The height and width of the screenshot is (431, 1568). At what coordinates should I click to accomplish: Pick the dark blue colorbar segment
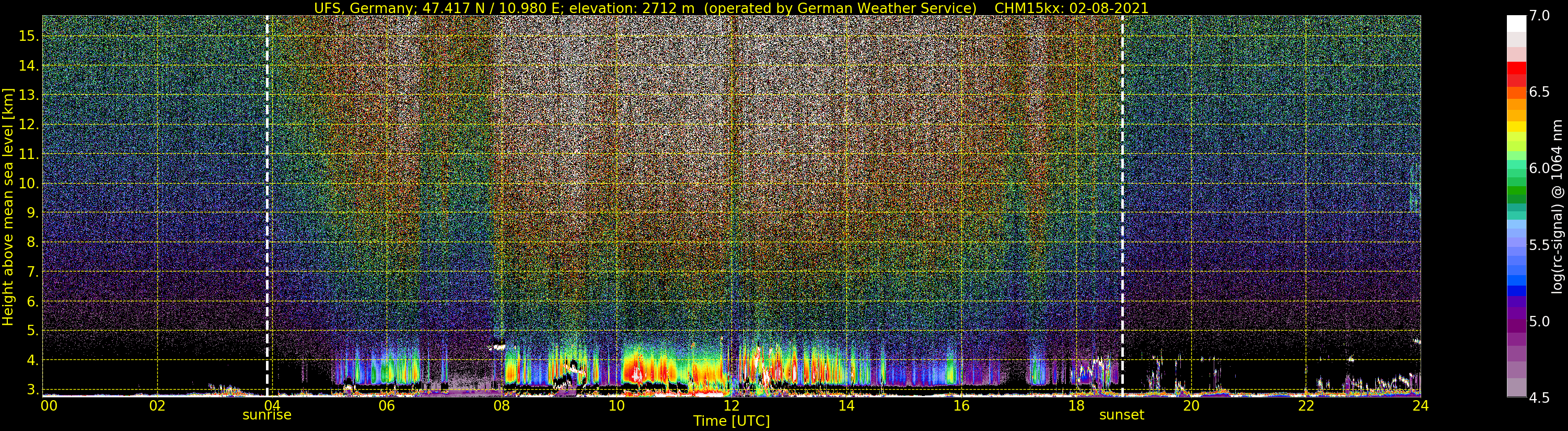point(1516,291)
